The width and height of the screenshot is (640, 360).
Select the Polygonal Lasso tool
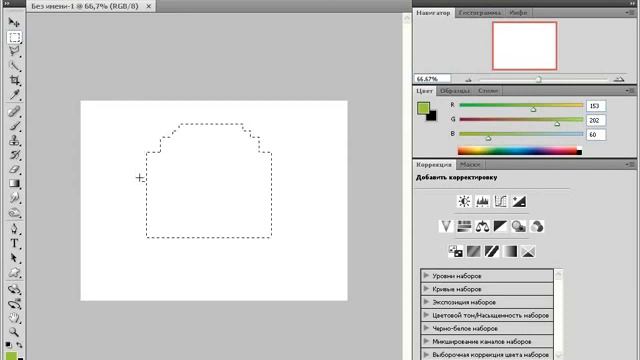(x=14, y=51)
